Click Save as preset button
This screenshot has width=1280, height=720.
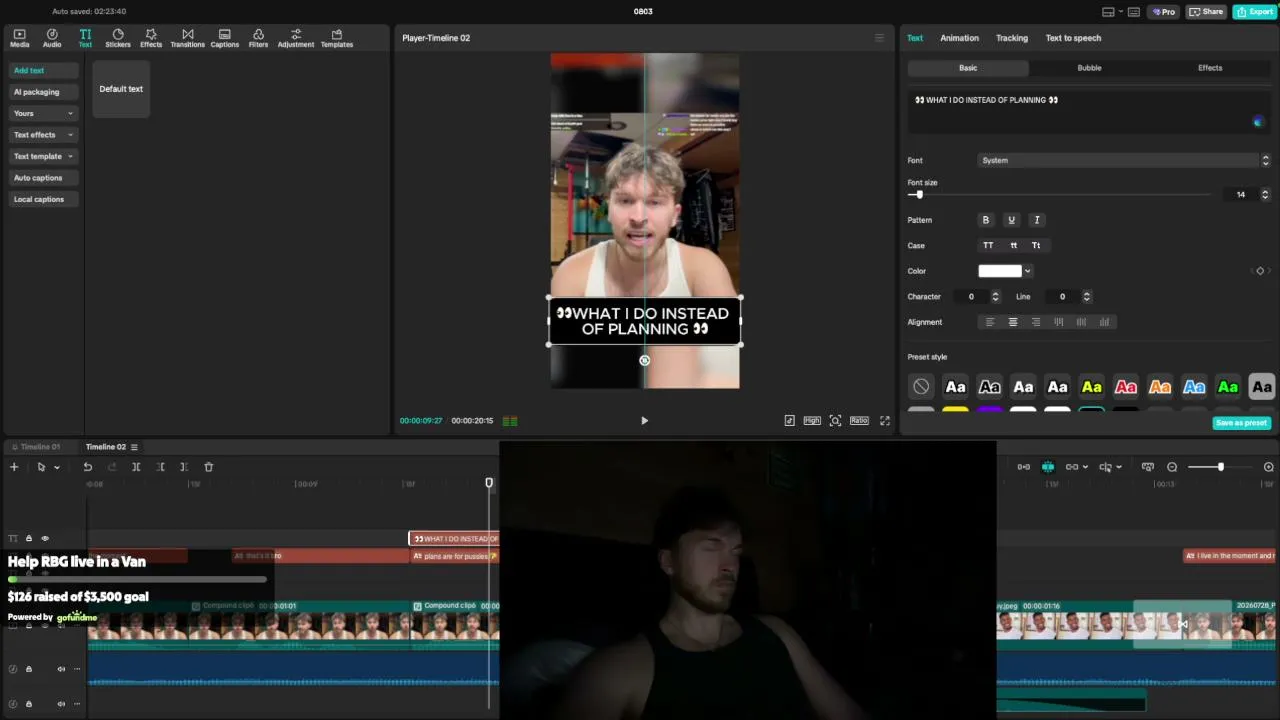click(x=1241, y=423)
